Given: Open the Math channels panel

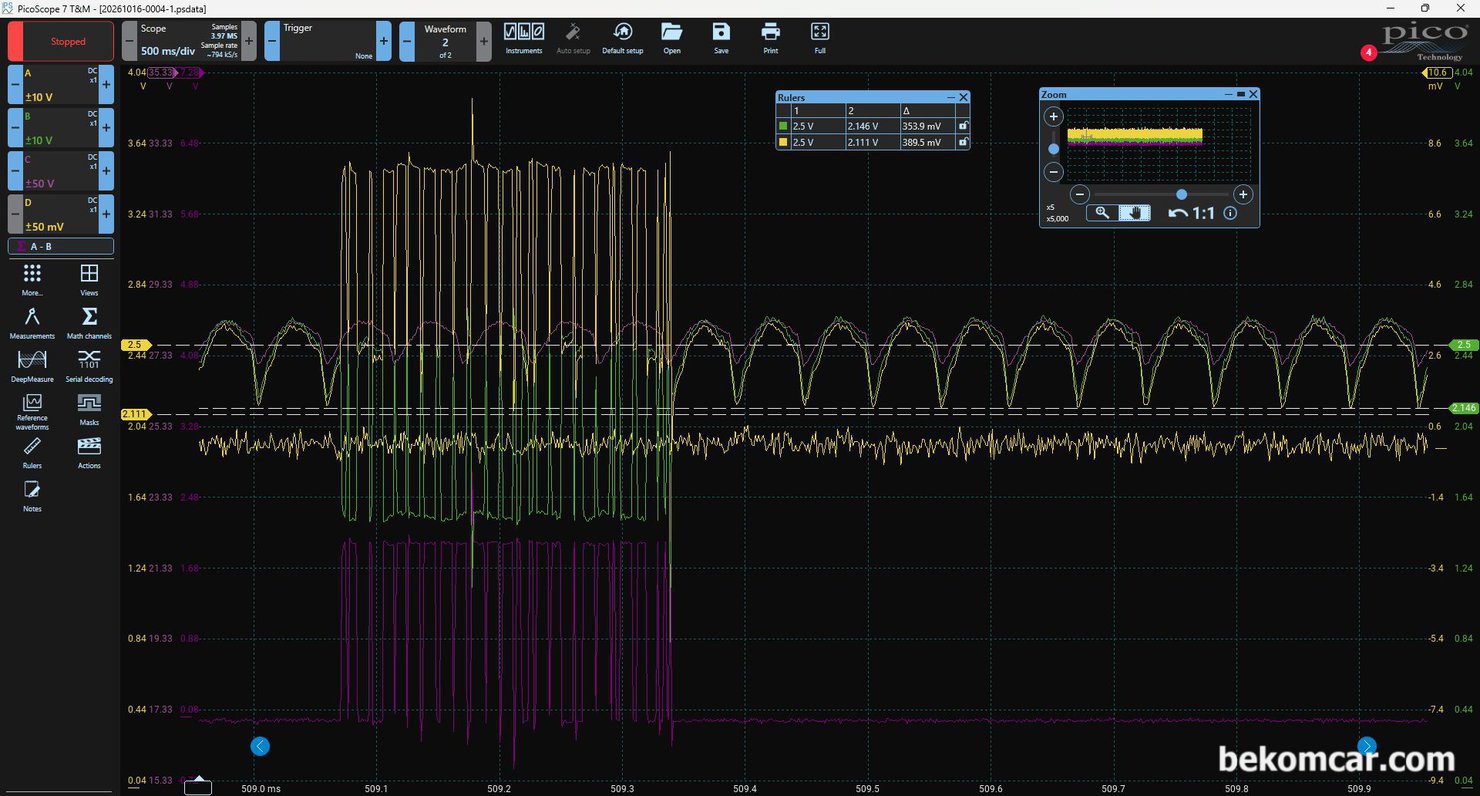Looking at the screenshot, I should coord(89,324).
